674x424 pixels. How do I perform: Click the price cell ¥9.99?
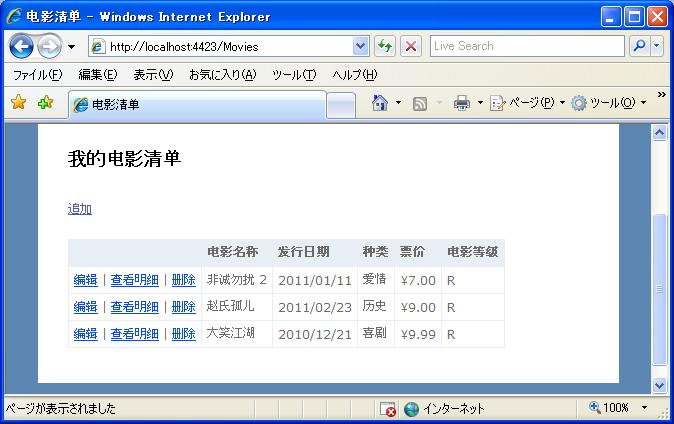coord(418,335)
